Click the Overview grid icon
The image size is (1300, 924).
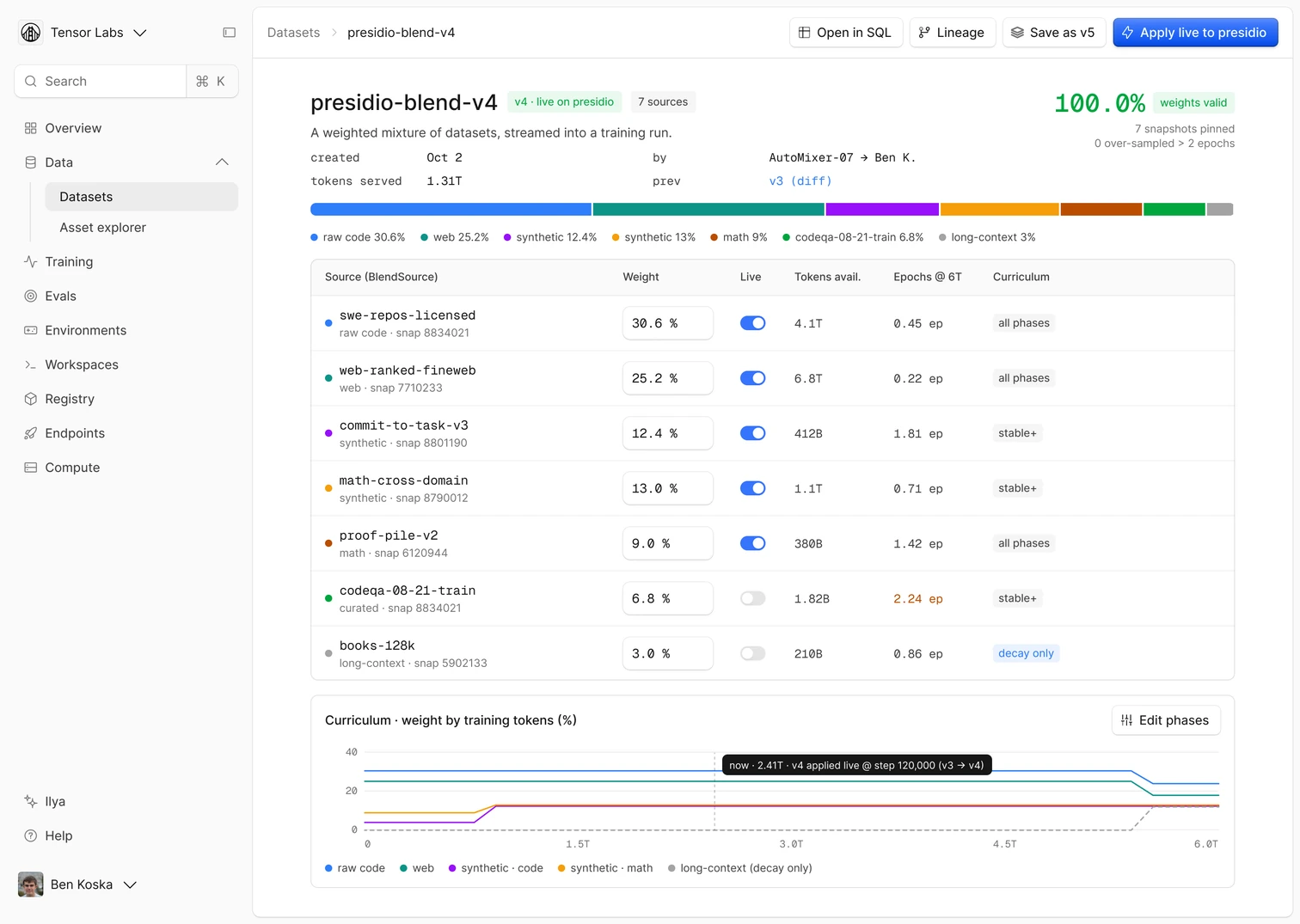click(31, 128)
